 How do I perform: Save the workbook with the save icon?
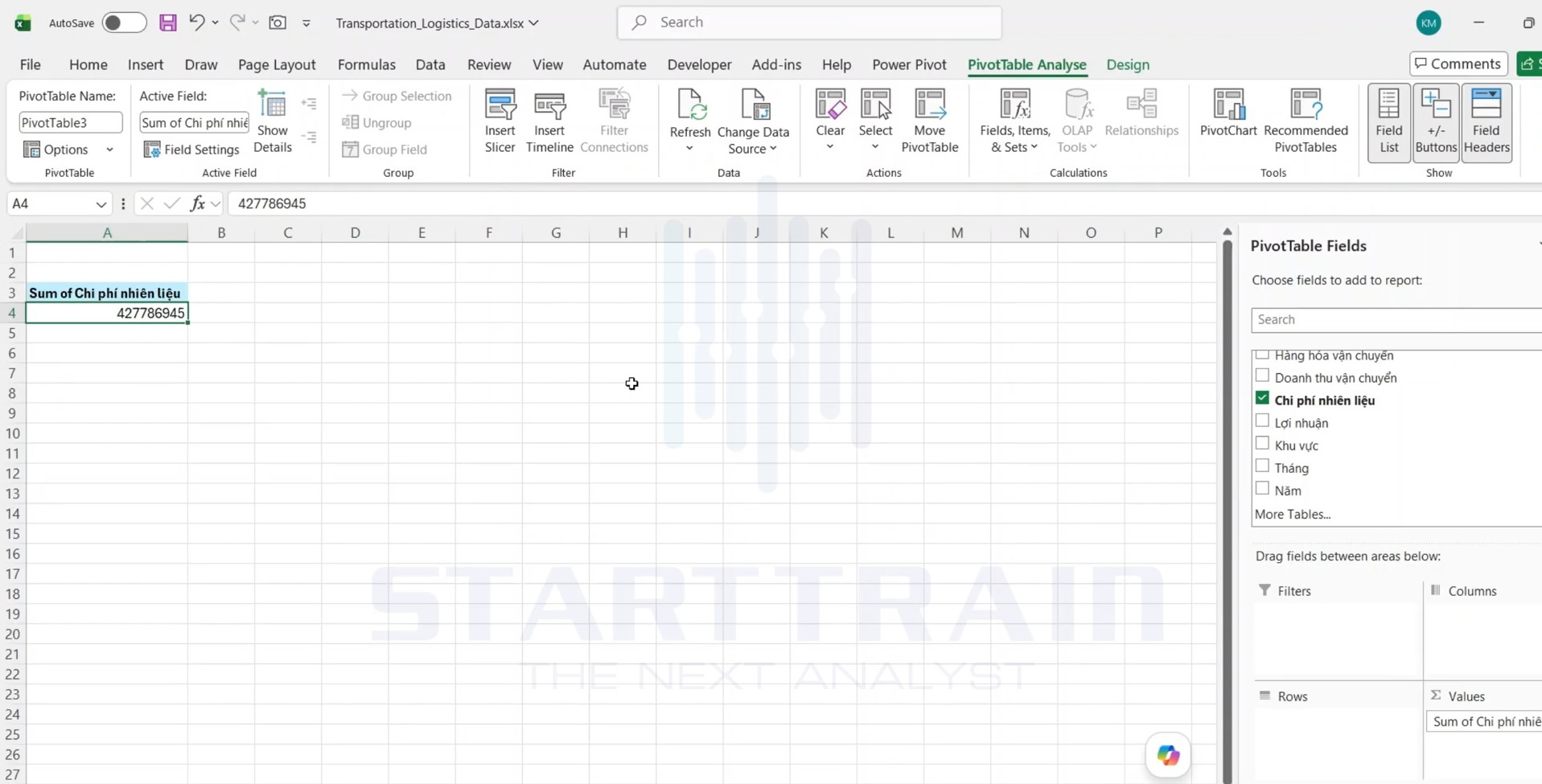click(167, 23)
